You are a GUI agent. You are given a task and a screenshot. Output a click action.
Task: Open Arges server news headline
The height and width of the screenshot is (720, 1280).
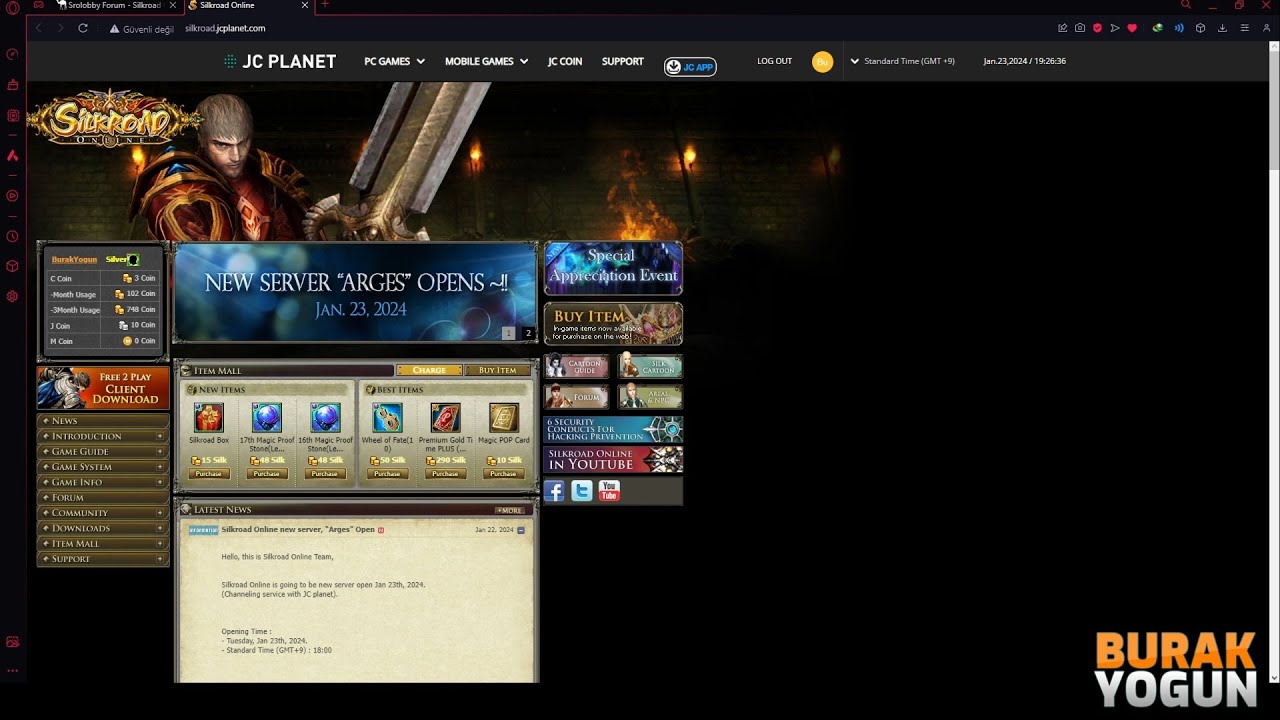(x=298, y=530)
